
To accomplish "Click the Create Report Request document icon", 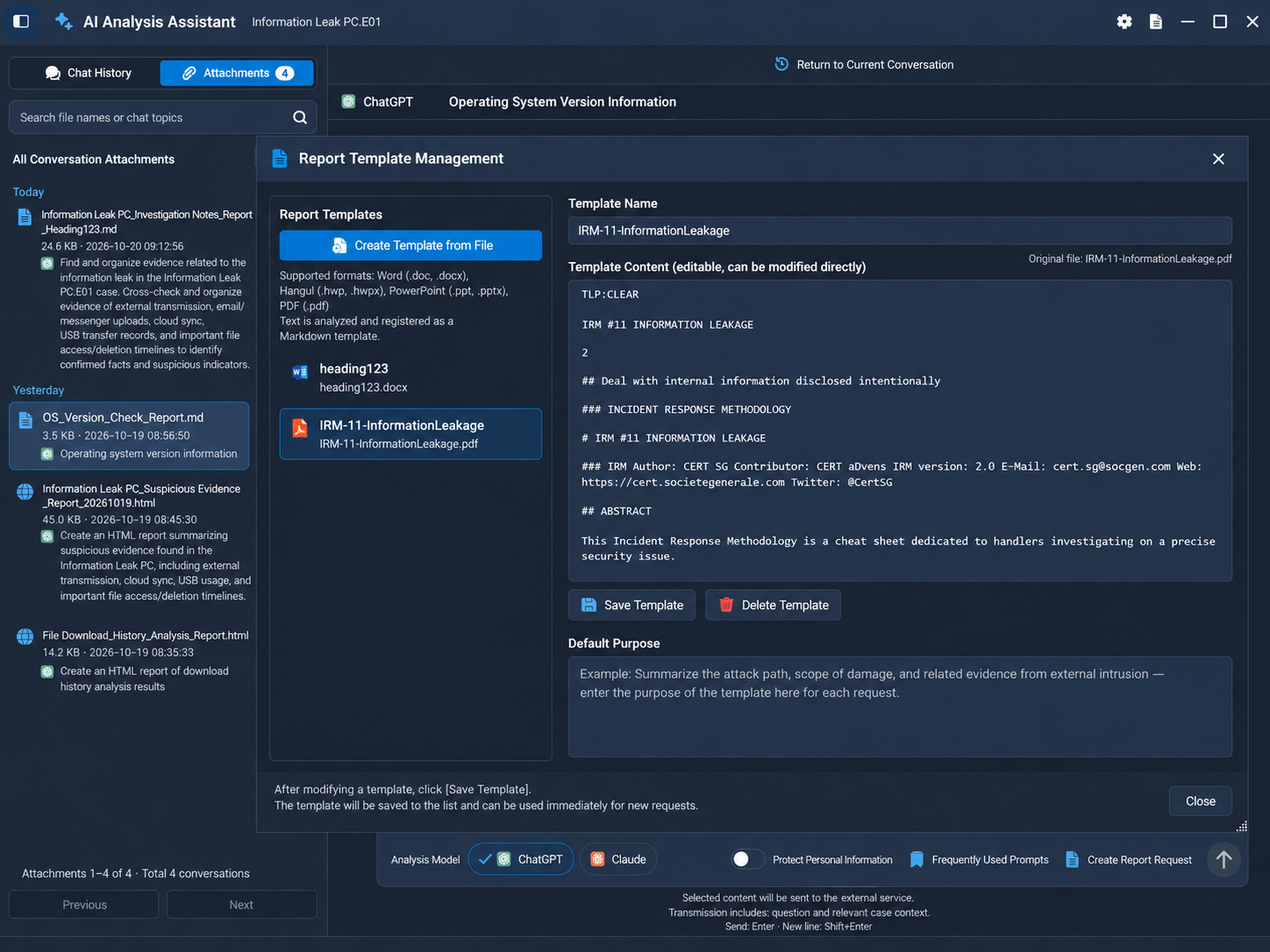I will [x=1072, y=859].
